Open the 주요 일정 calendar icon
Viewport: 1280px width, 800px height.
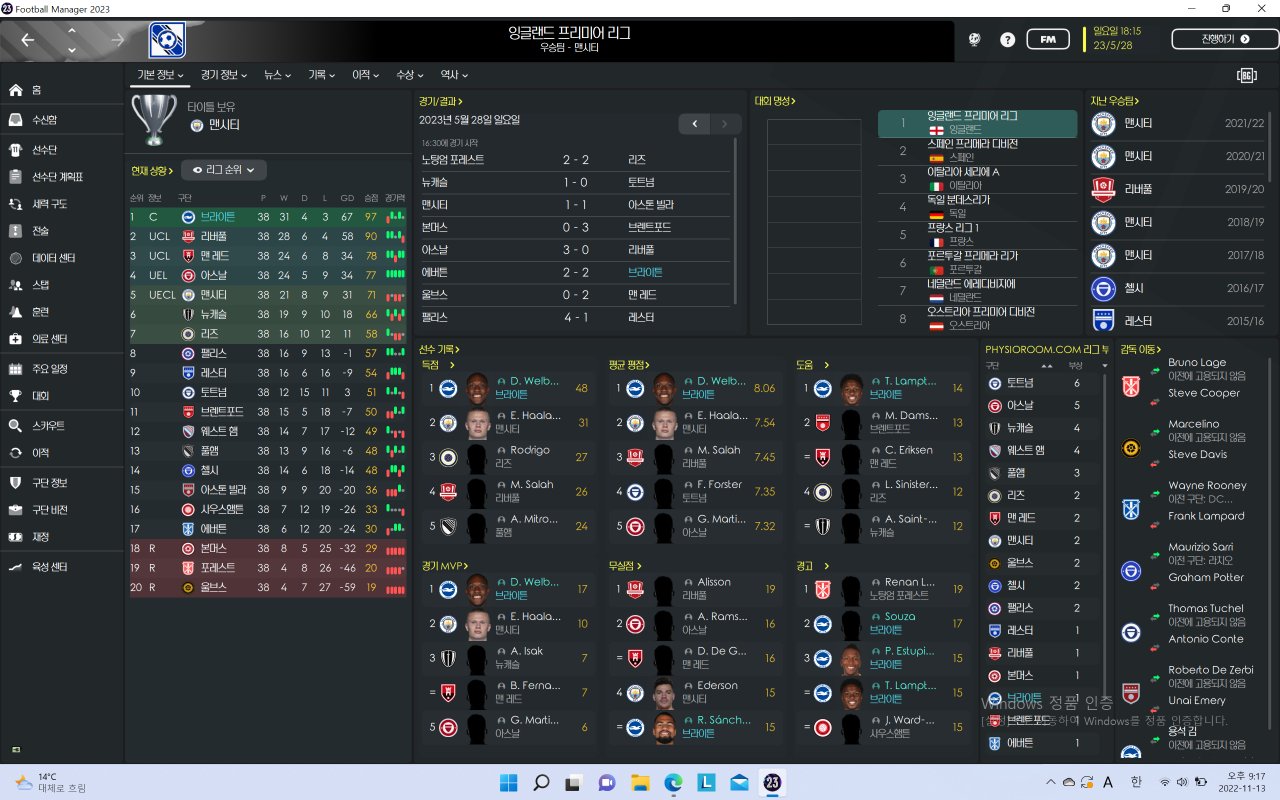click(15, 368)
